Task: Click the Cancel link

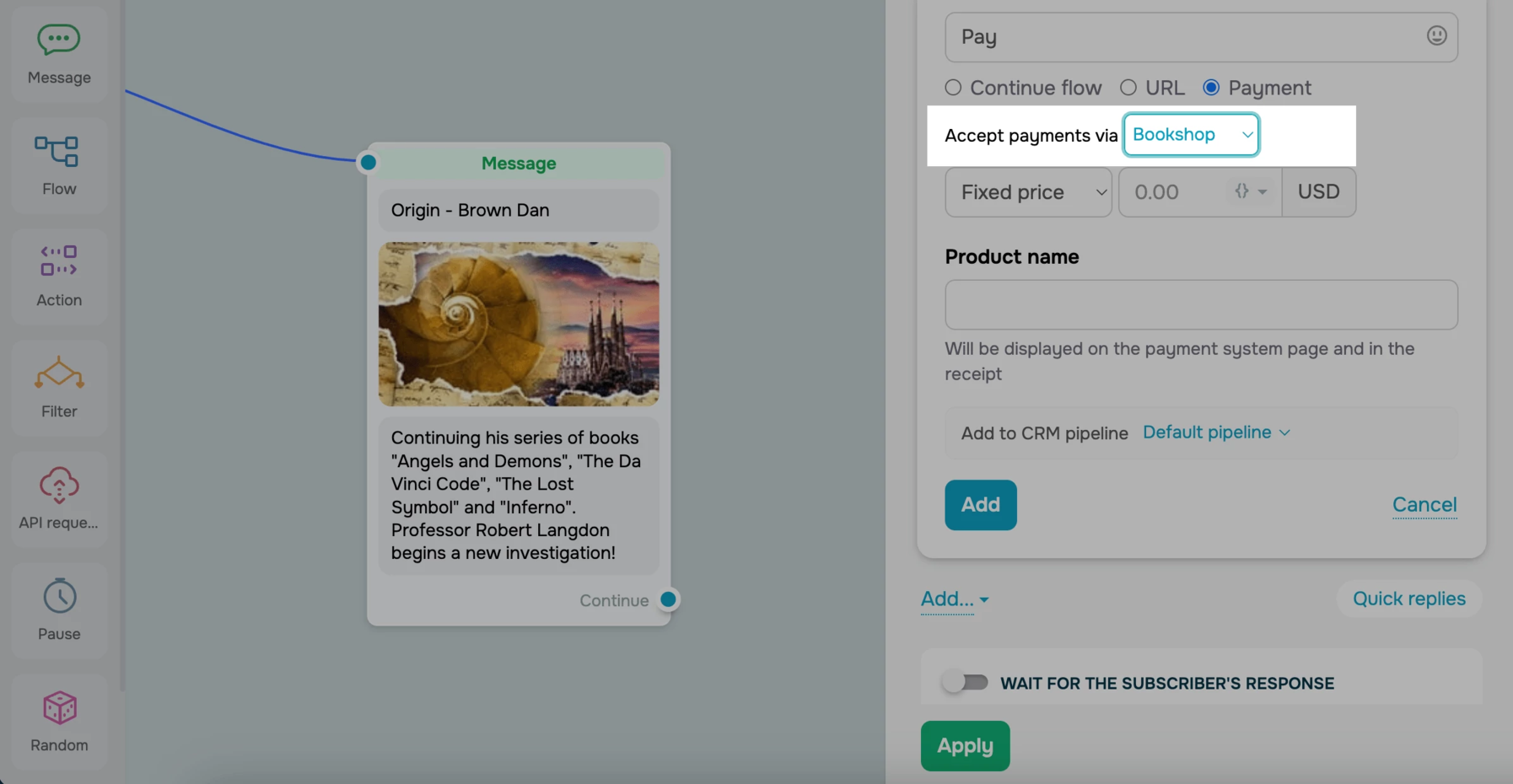Action: [1424, 505]
